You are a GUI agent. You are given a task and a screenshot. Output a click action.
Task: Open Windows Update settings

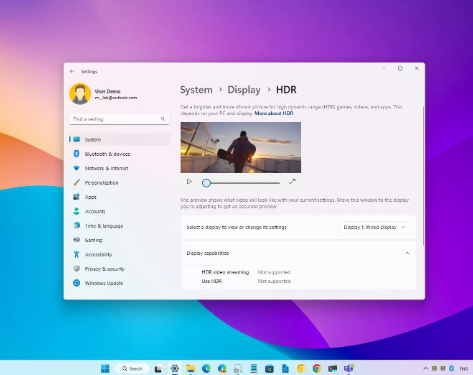coord(119,283)
